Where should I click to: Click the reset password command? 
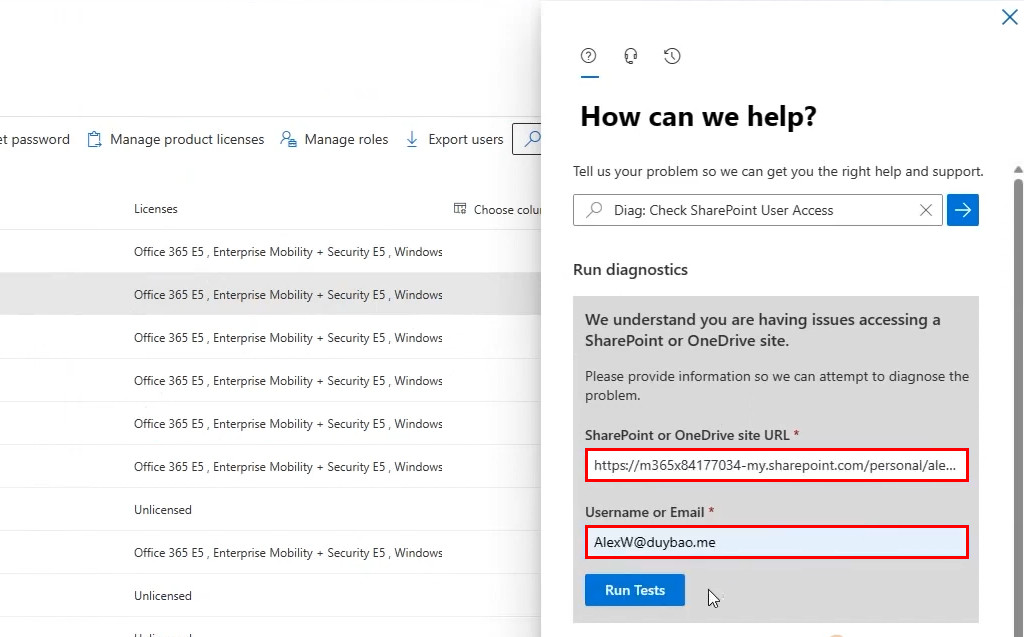tap(35, 139)
